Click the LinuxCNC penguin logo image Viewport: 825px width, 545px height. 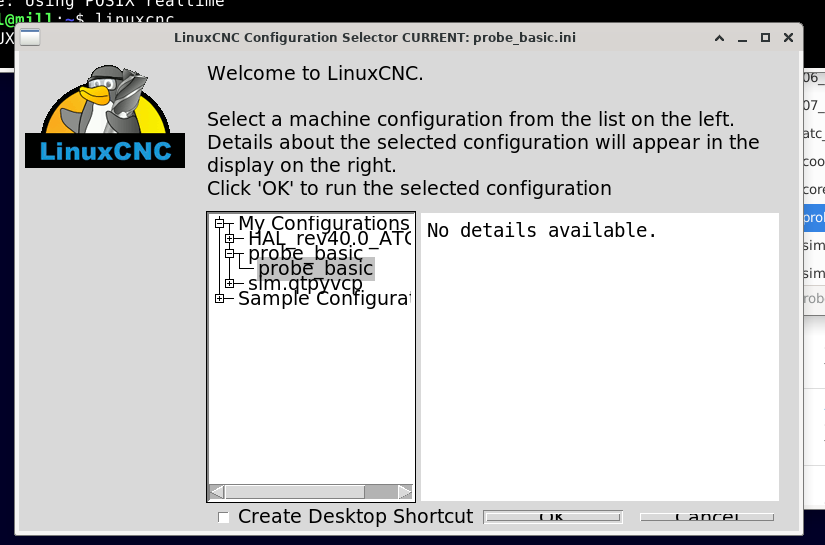(x=105, y=116)
